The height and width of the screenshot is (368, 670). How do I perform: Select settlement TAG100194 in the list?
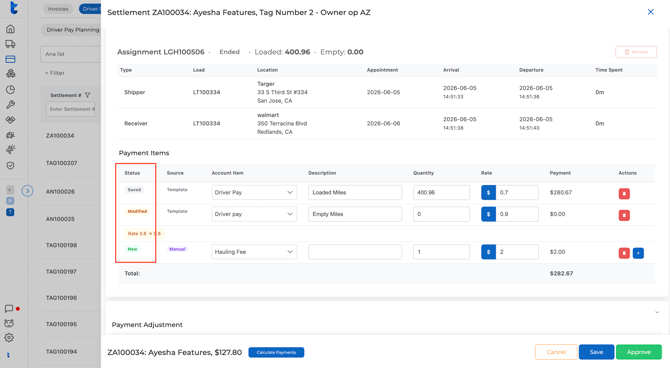62,352
